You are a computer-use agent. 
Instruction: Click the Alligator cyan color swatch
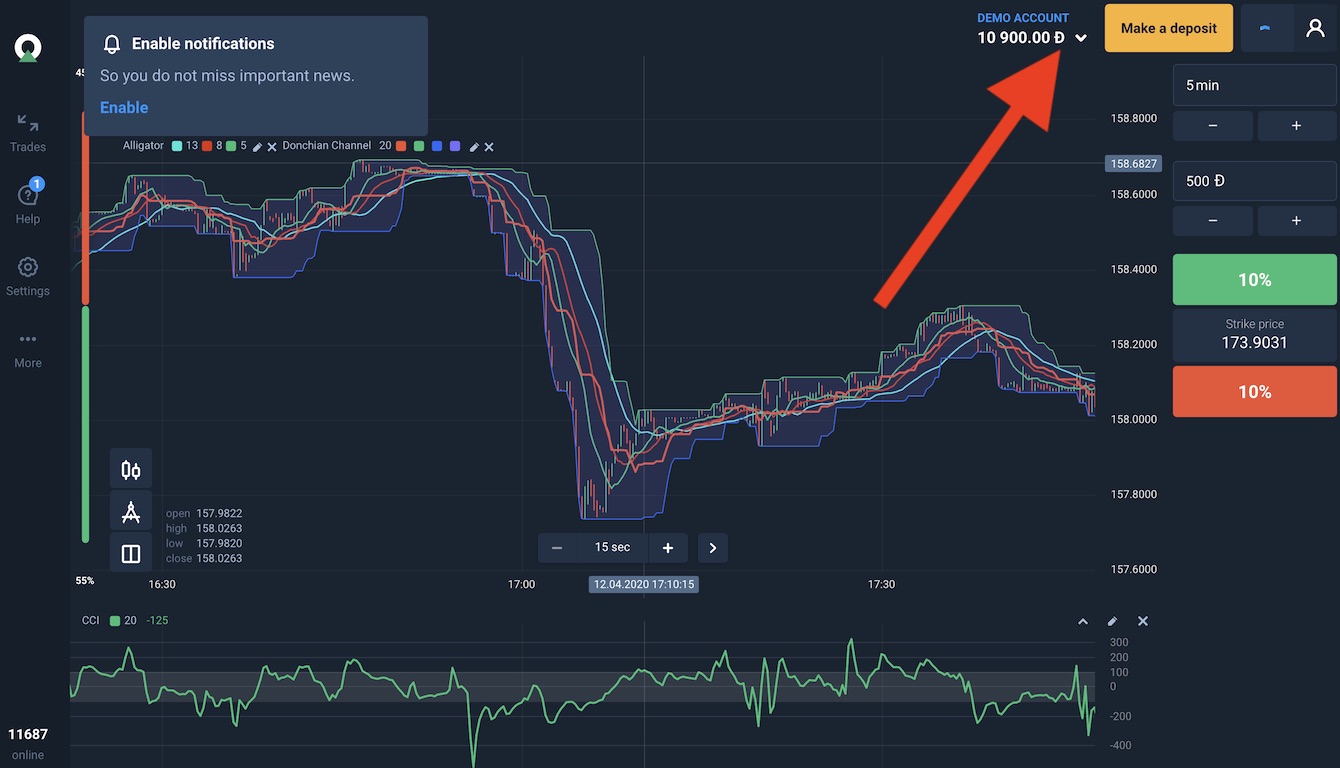[x=177, y=146]
